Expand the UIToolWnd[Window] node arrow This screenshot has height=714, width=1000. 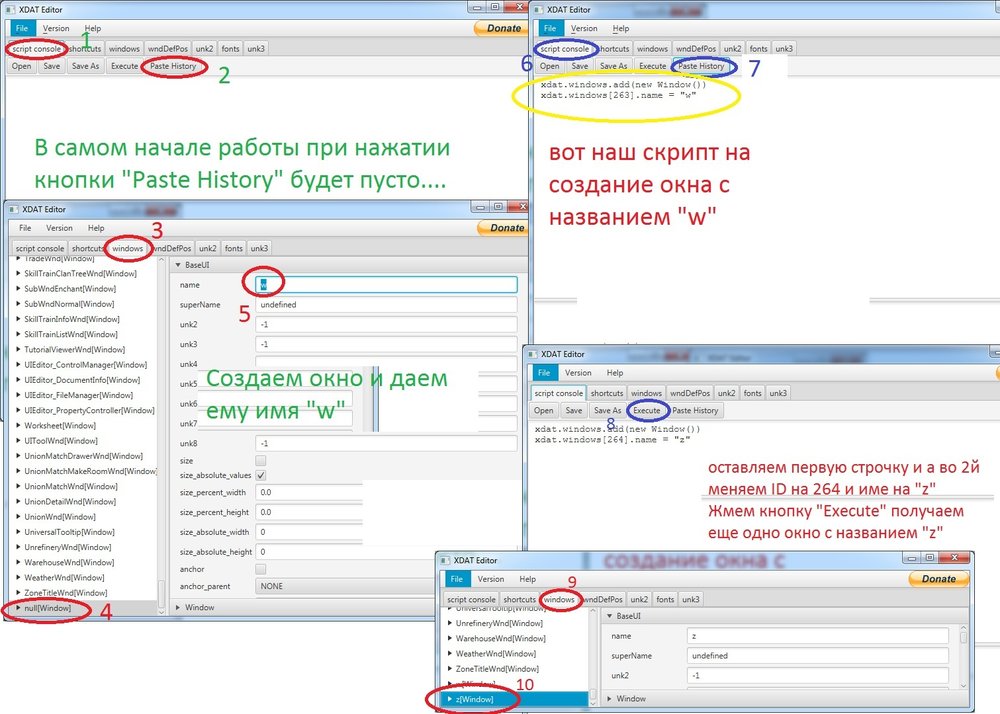18,440
